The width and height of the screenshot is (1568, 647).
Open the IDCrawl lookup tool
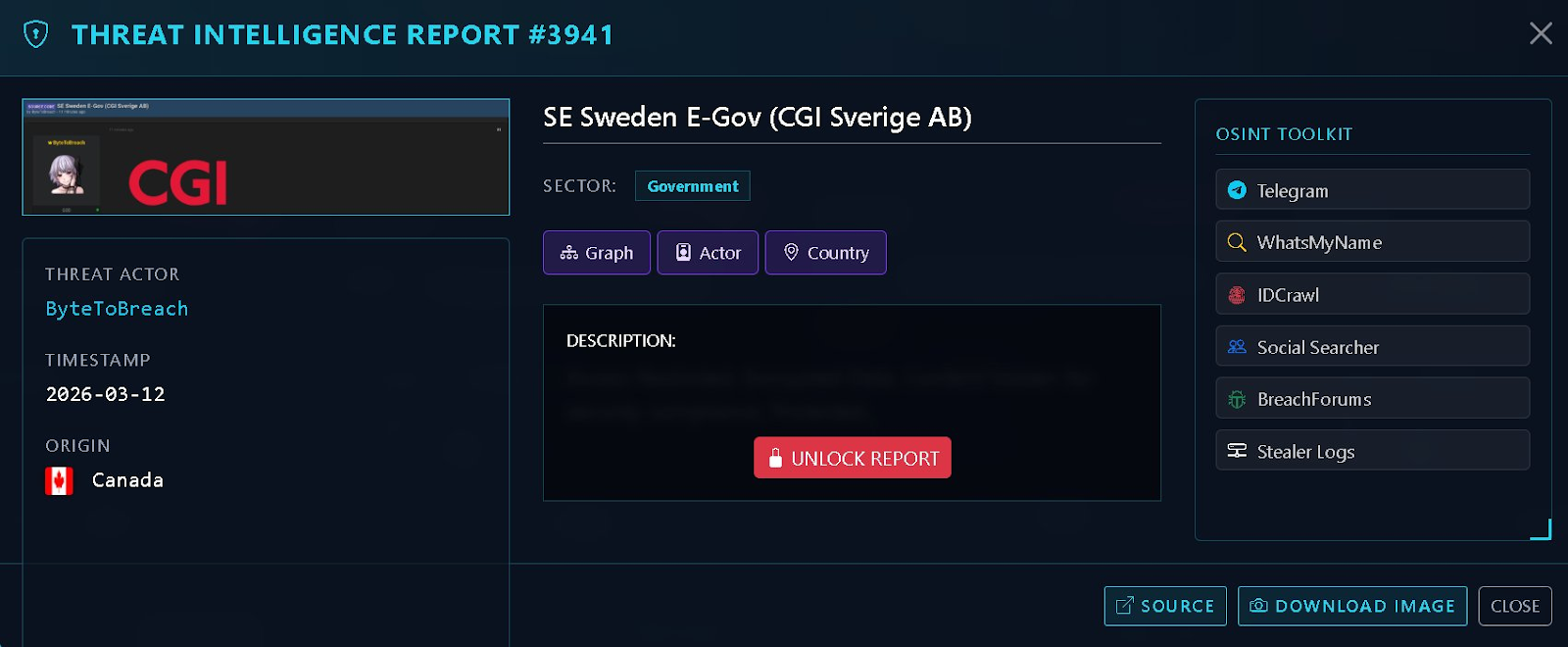coord(1370,294)
